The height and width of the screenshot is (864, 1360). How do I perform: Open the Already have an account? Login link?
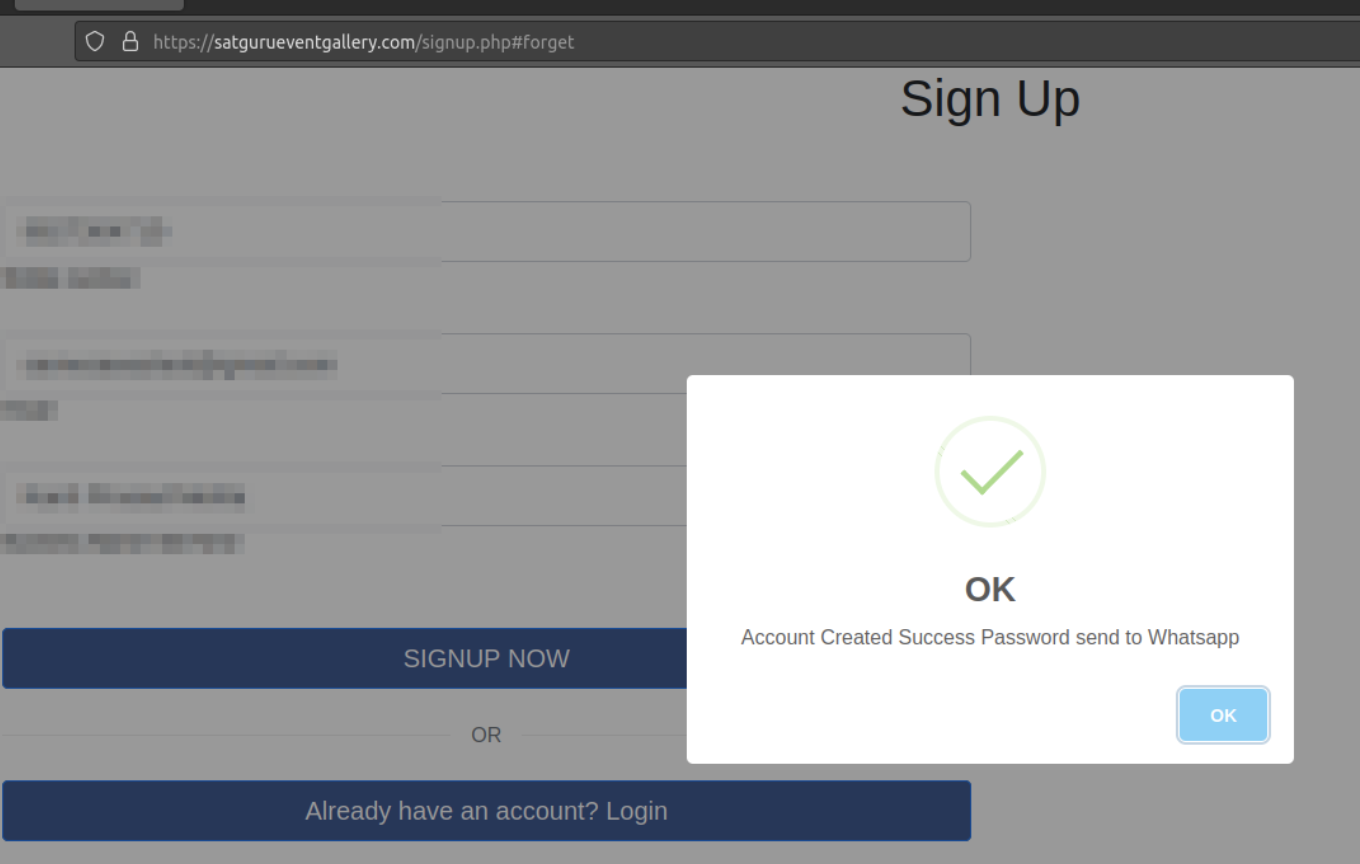(486, 811)
